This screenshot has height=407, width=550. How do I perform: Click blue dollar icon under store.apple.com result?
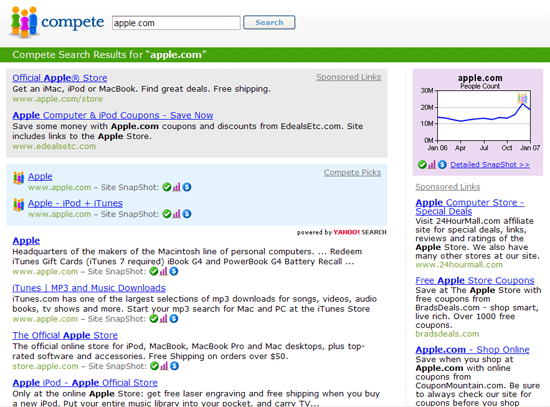tap(174, 366)
